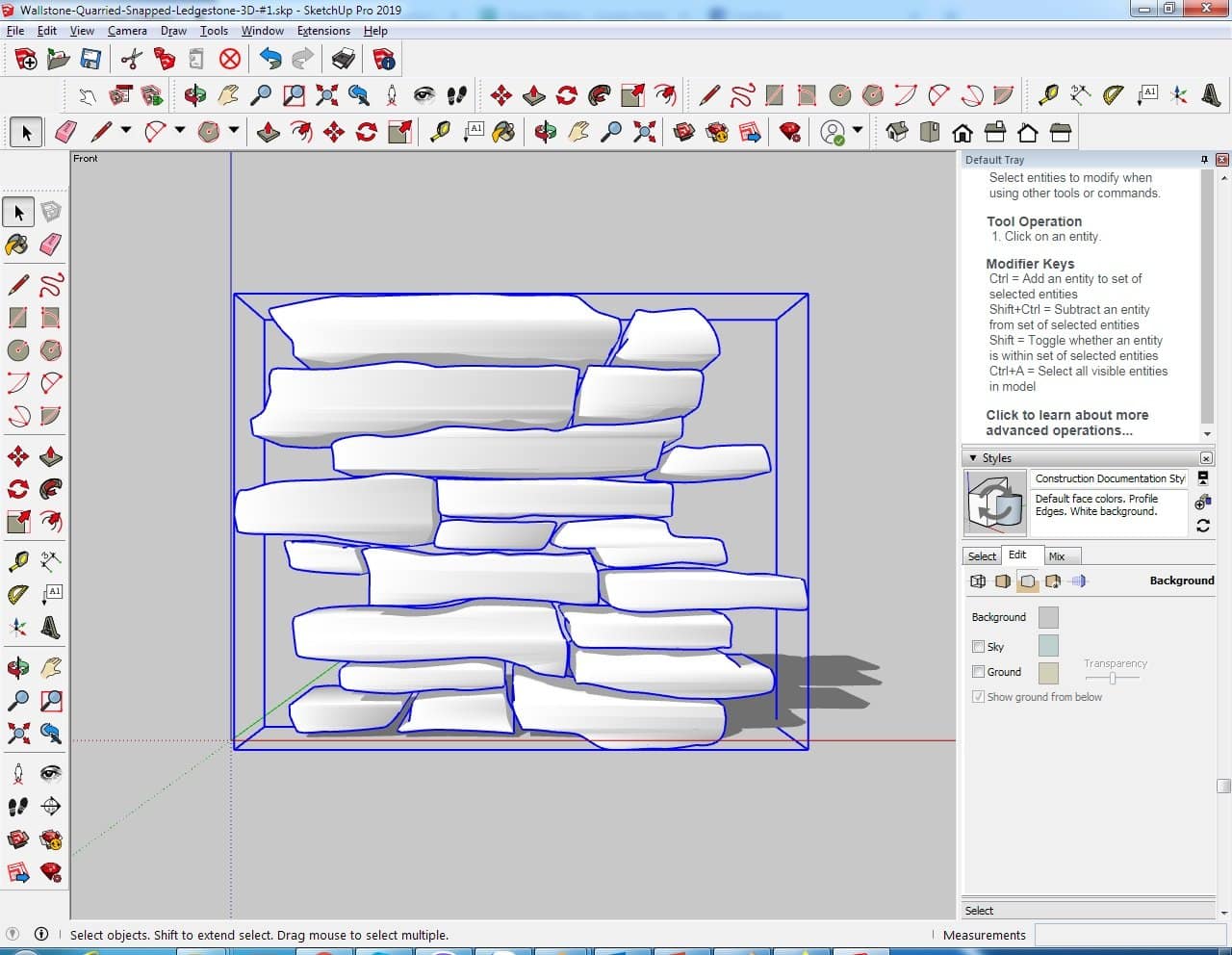Image resolution: width=1232 pixels, height=955 pixels.
Task: Toggle Show ground from below checkbox
Action: coord(978,697)
